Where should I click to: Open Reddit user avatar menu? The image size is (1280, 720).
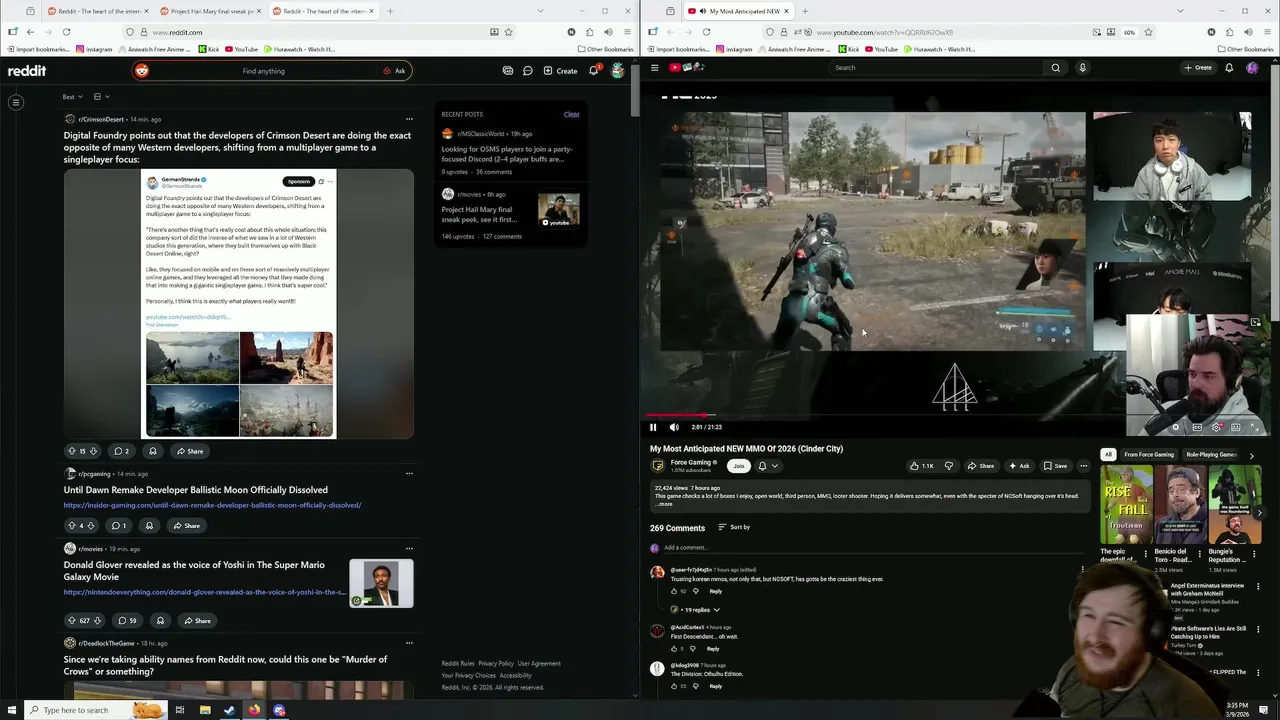point(617,71)
